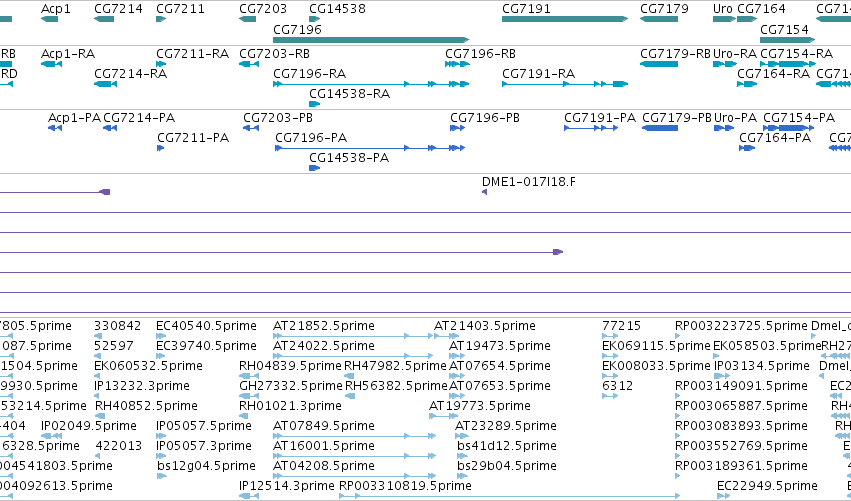Open the RP003223725.5prime EST label

coord(741,326)
